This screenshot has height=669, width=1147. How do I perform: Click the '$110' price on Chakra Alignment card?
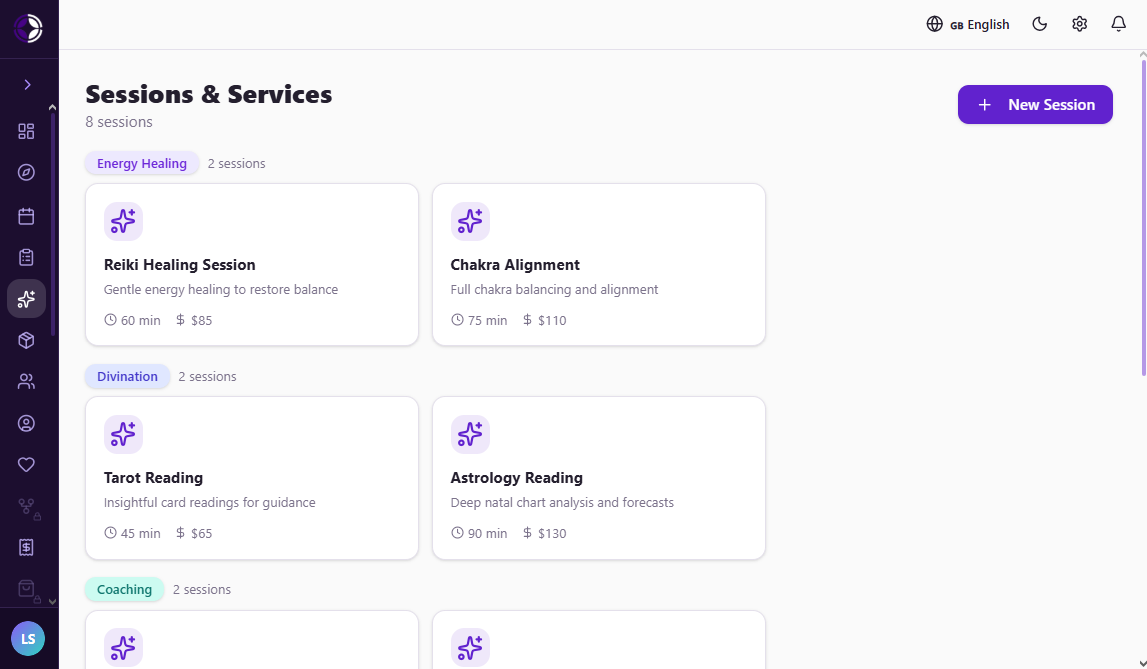click(544, 320)
